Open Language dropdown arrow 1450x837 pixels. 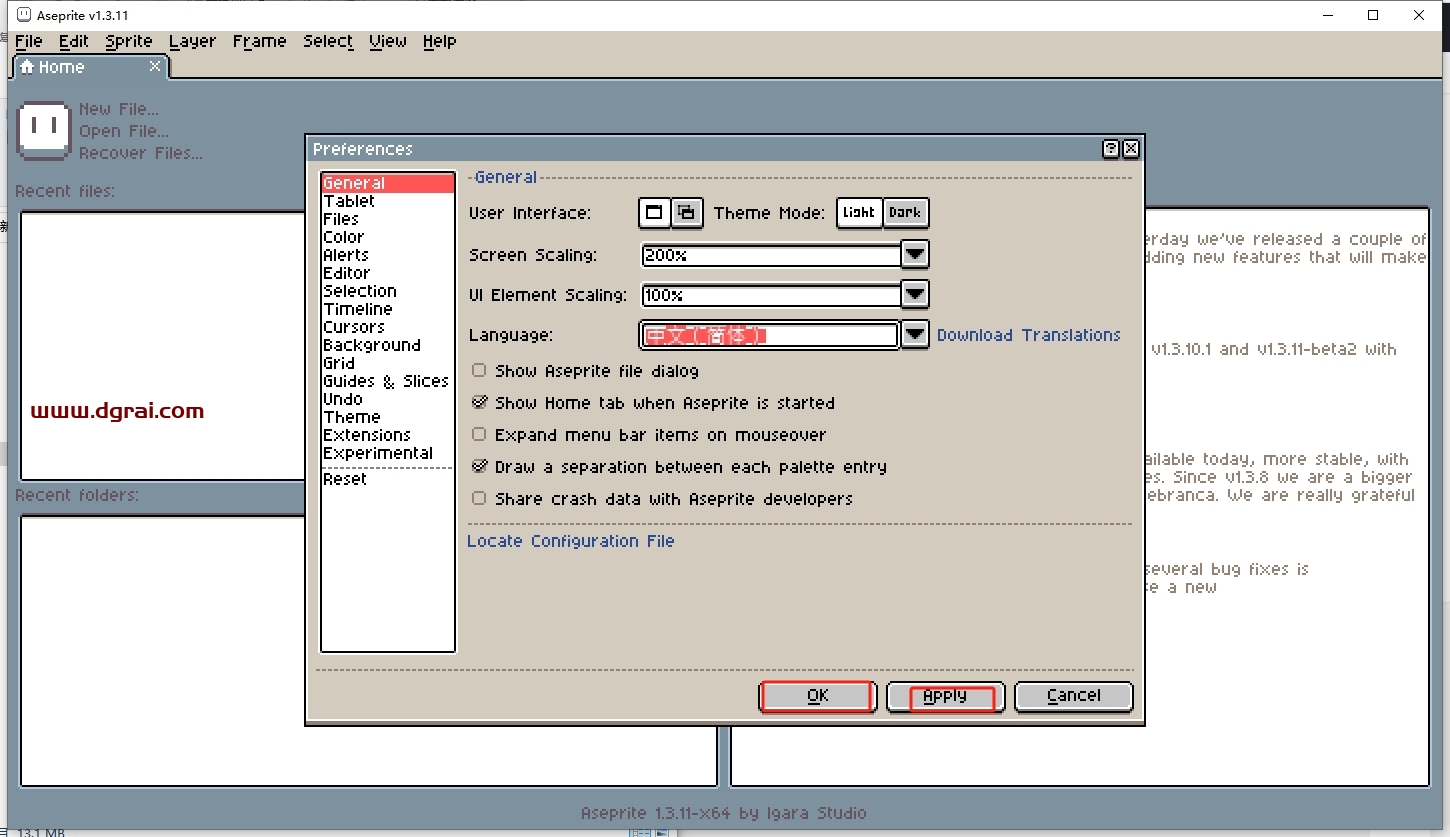(915, 335)
